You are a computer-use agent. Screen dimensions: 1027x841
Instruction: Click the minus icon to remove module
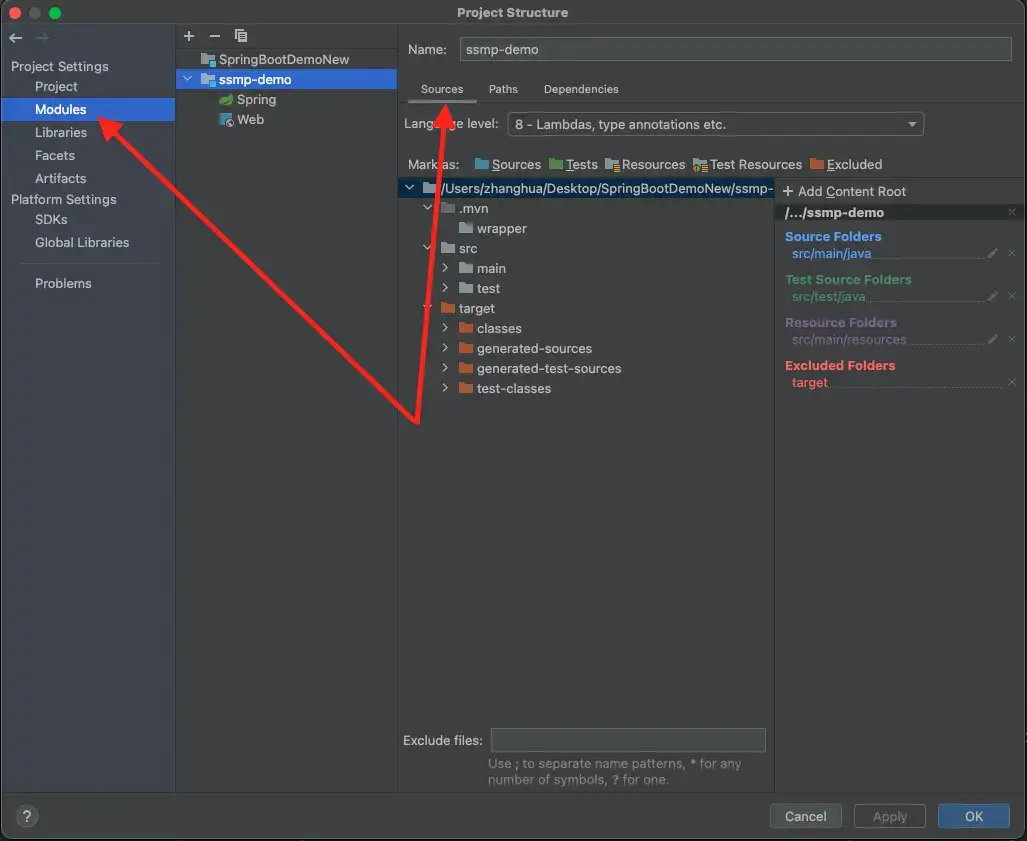(214, 36)
